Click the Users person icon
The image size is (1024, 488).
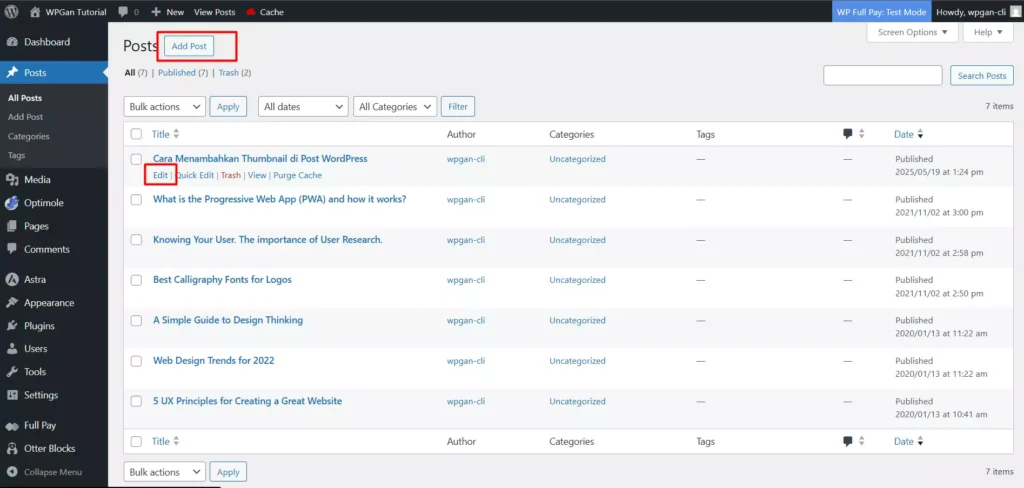tap(12, 348)
